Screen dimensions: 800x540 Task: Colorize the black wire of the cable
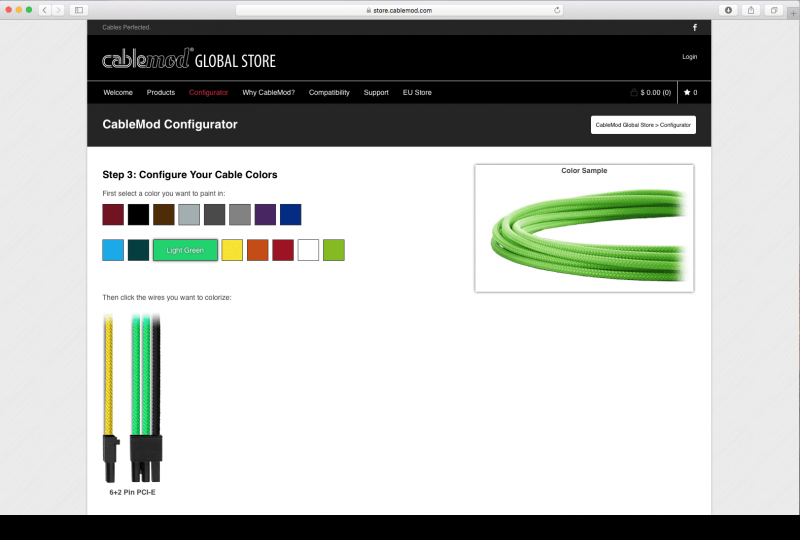[x=156, y=375]
